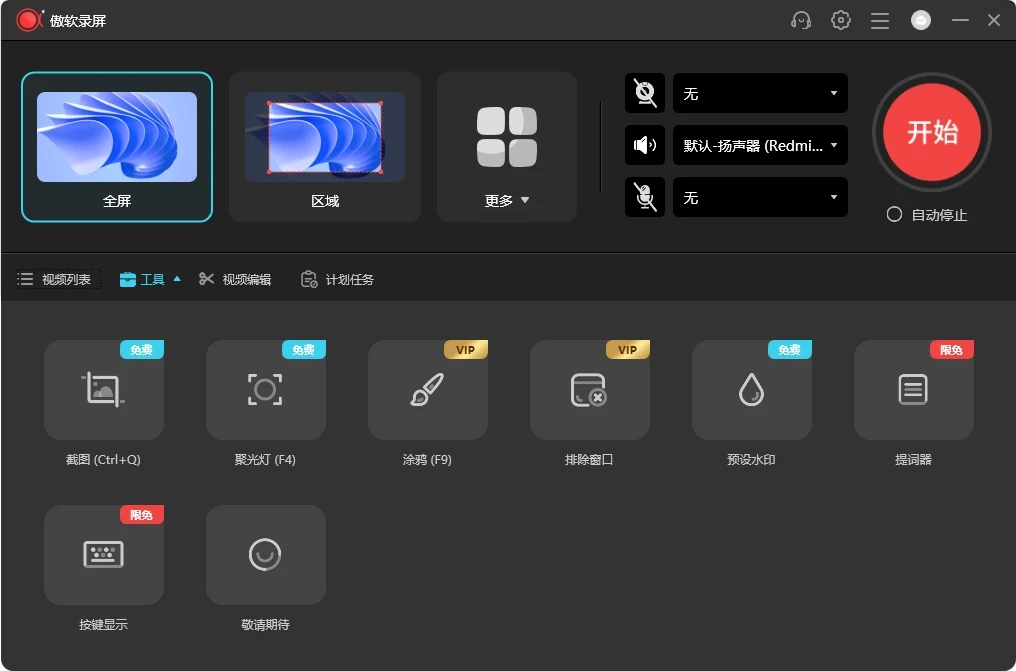Click the 敬请期待 label text
The image size is (1016, 671).
click(265, 624)
